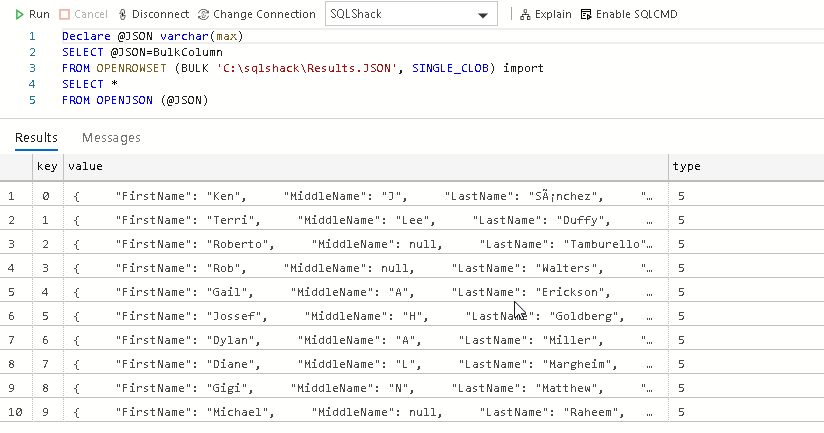The image size is (824, 433).
Task: Run the SQL query
Action: click(32, 14)
